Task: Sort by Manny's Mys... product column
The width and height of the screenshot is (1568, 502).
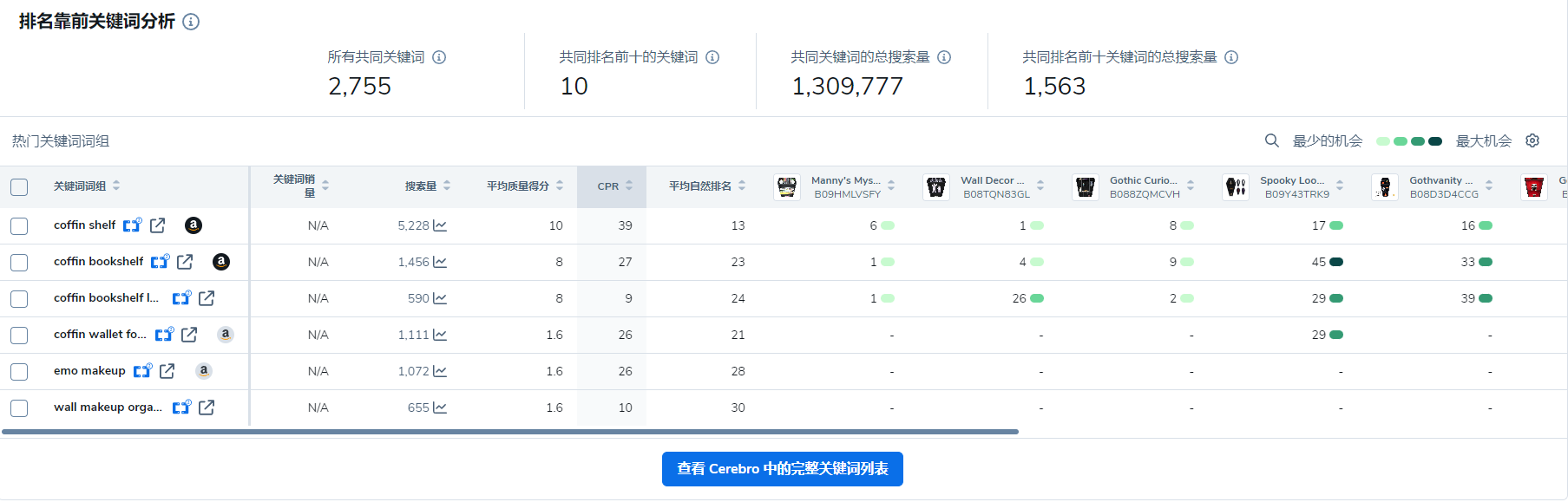Action: tap(891, 186)
